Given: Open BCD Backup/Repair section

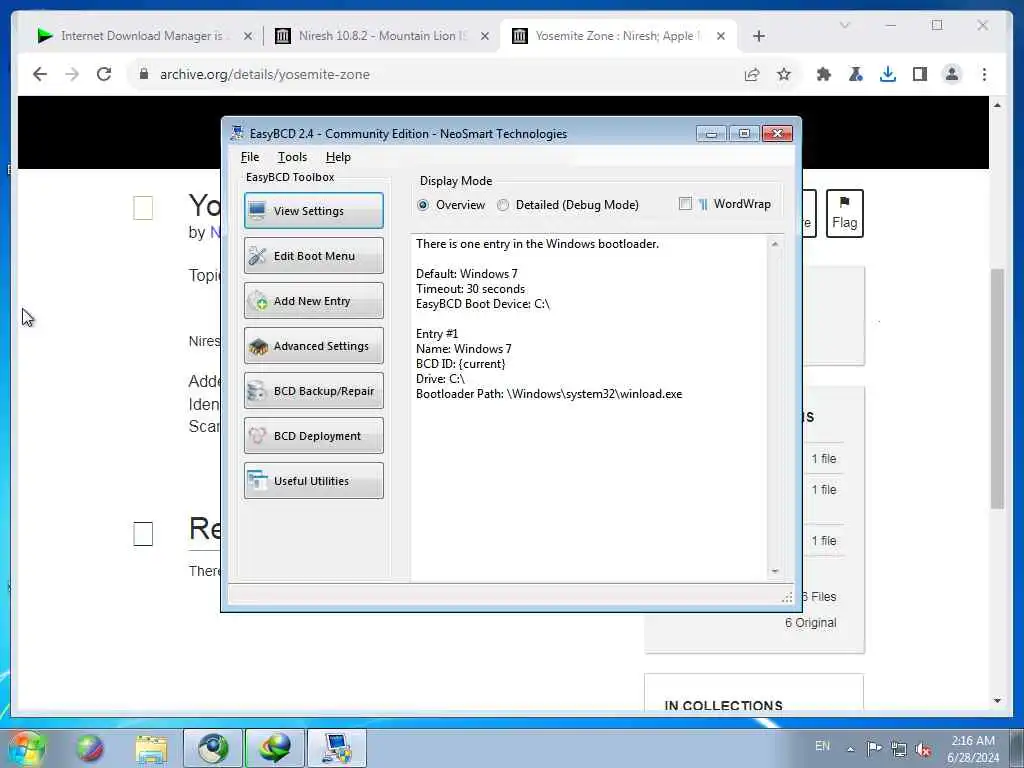Looking at the screenshot, I should coord(313,391).
